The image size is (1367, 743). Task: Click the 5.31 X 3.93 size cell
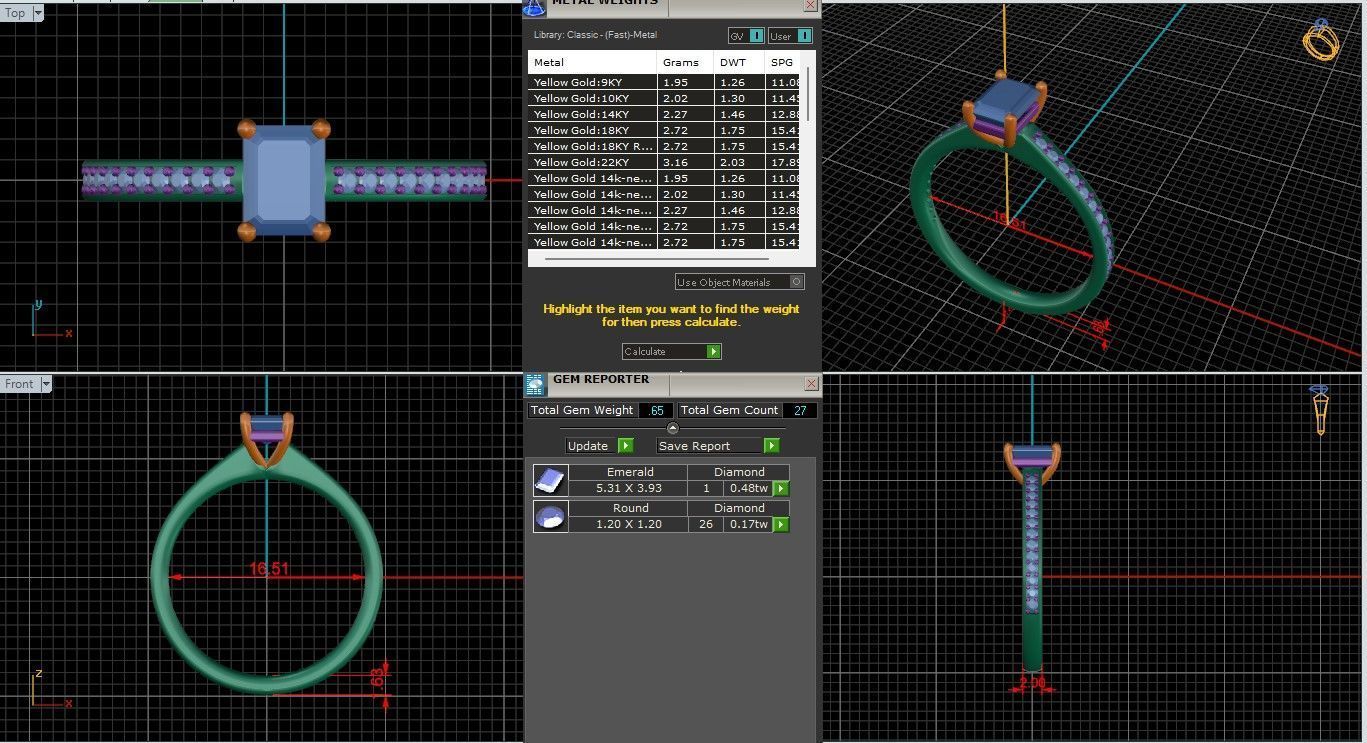[x=629, y=489]
